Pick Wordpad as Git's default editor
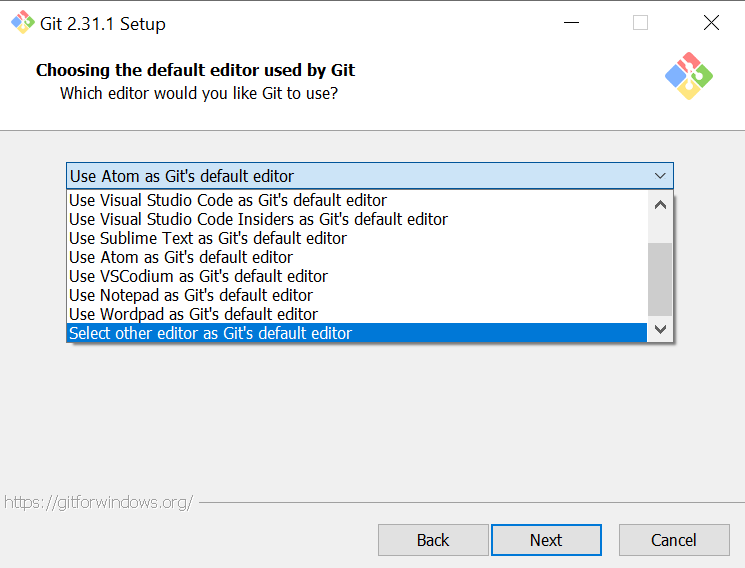Viewport: 745px width, 568px height. [x=193, y=314]
